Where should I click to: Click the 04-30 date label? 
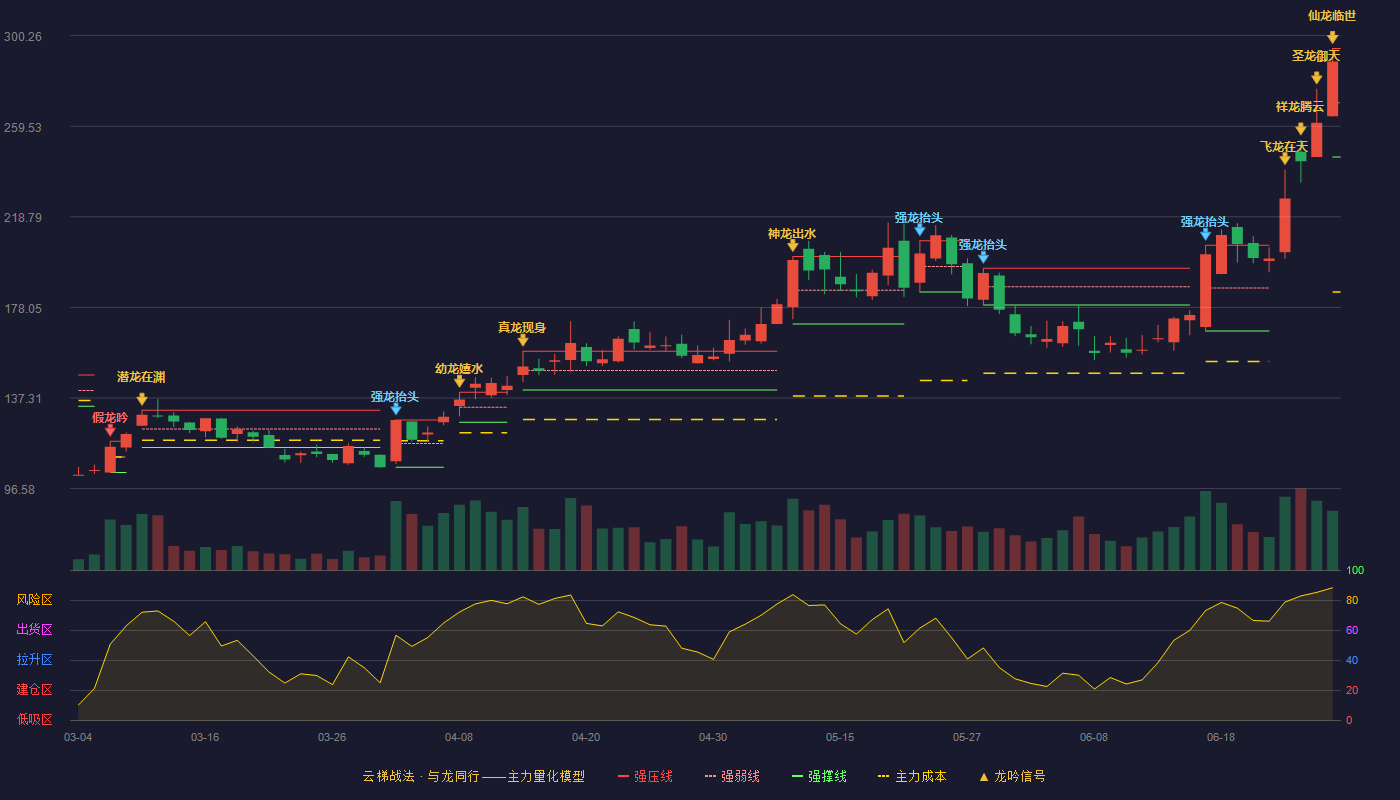point(713,737)
